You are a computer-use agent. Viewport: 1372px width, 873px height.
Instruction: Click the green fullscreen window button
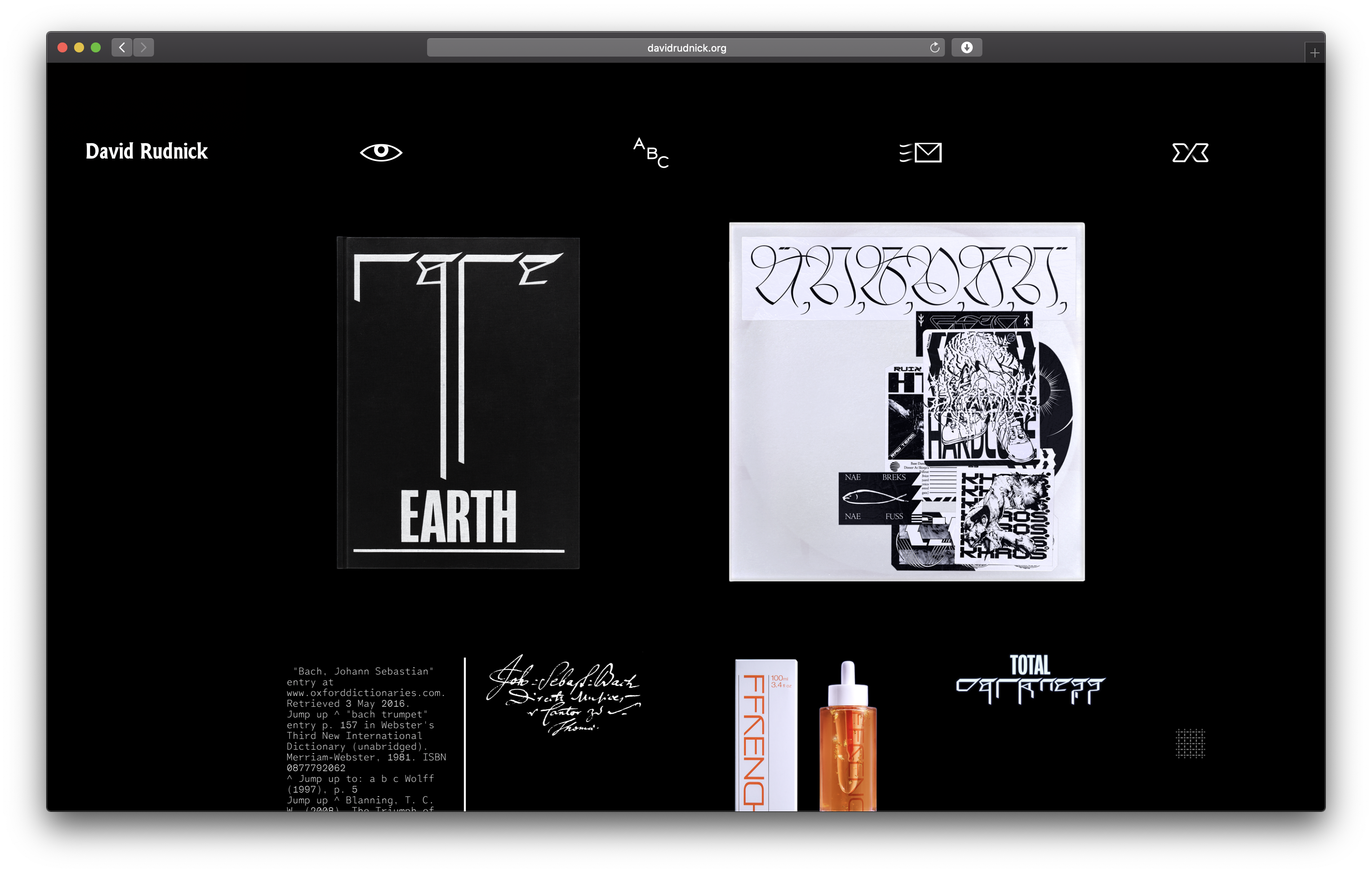pyautogui.click(x=96, y=48)
